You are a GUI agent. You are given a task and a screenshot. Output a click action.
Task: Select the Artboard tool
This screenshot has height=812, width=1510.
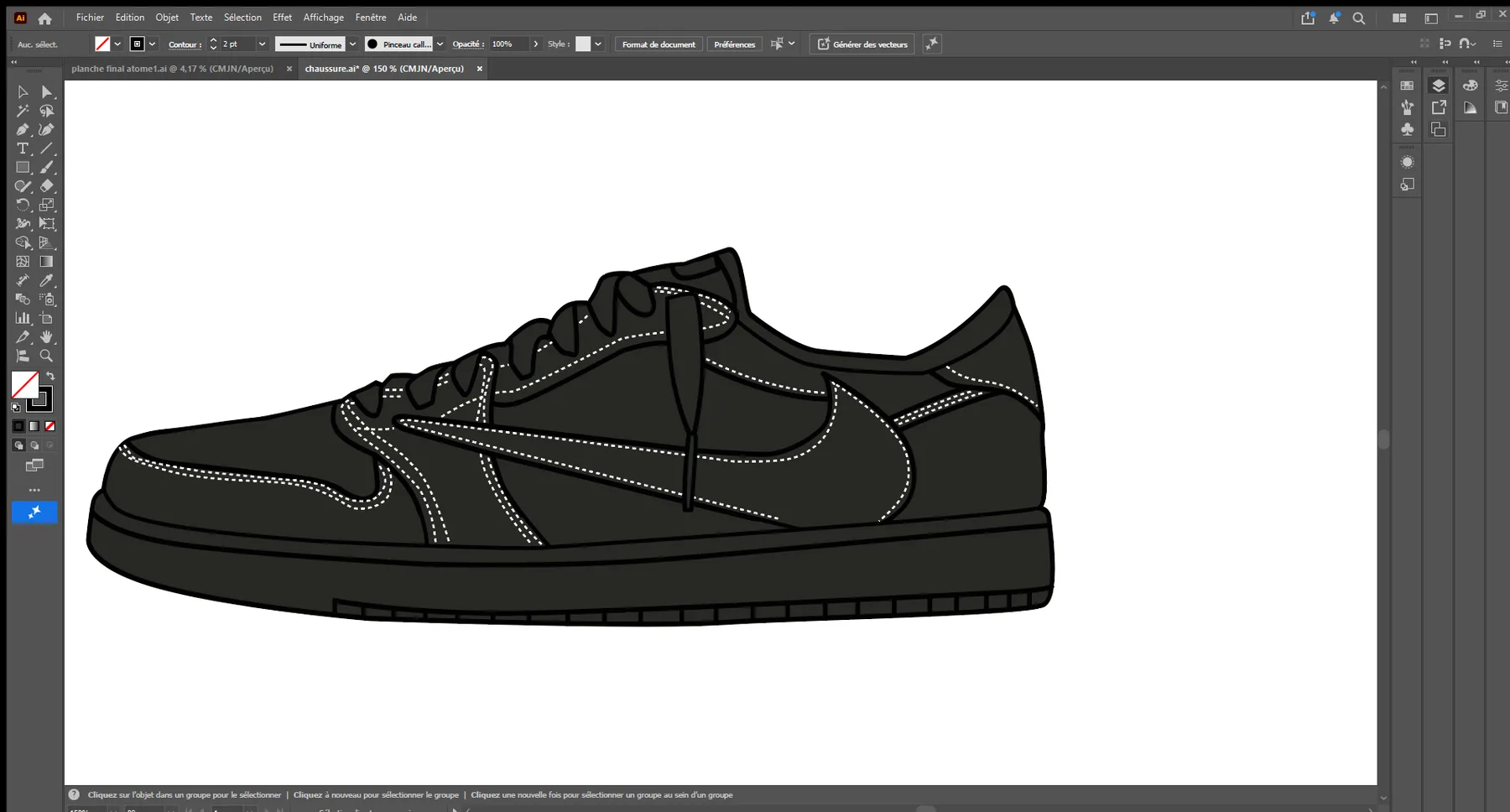(x=47, y=319)
